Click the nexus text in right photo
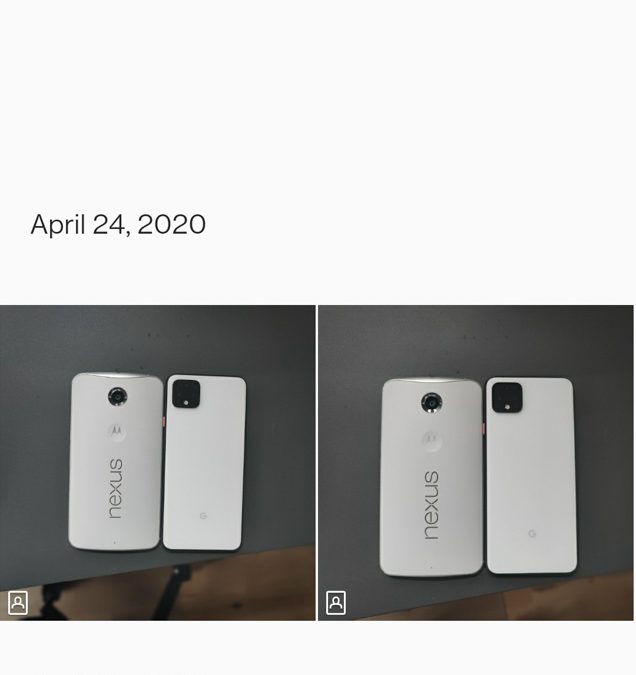Image resolution: width=636 pixels, height=675 pixels. coord(431,505)
